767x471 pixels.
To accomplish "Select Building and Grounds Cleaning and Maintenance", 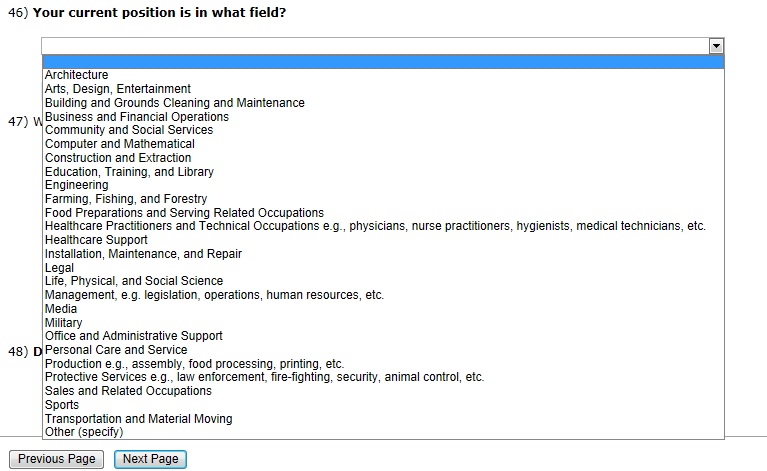I will coord(175,103).
